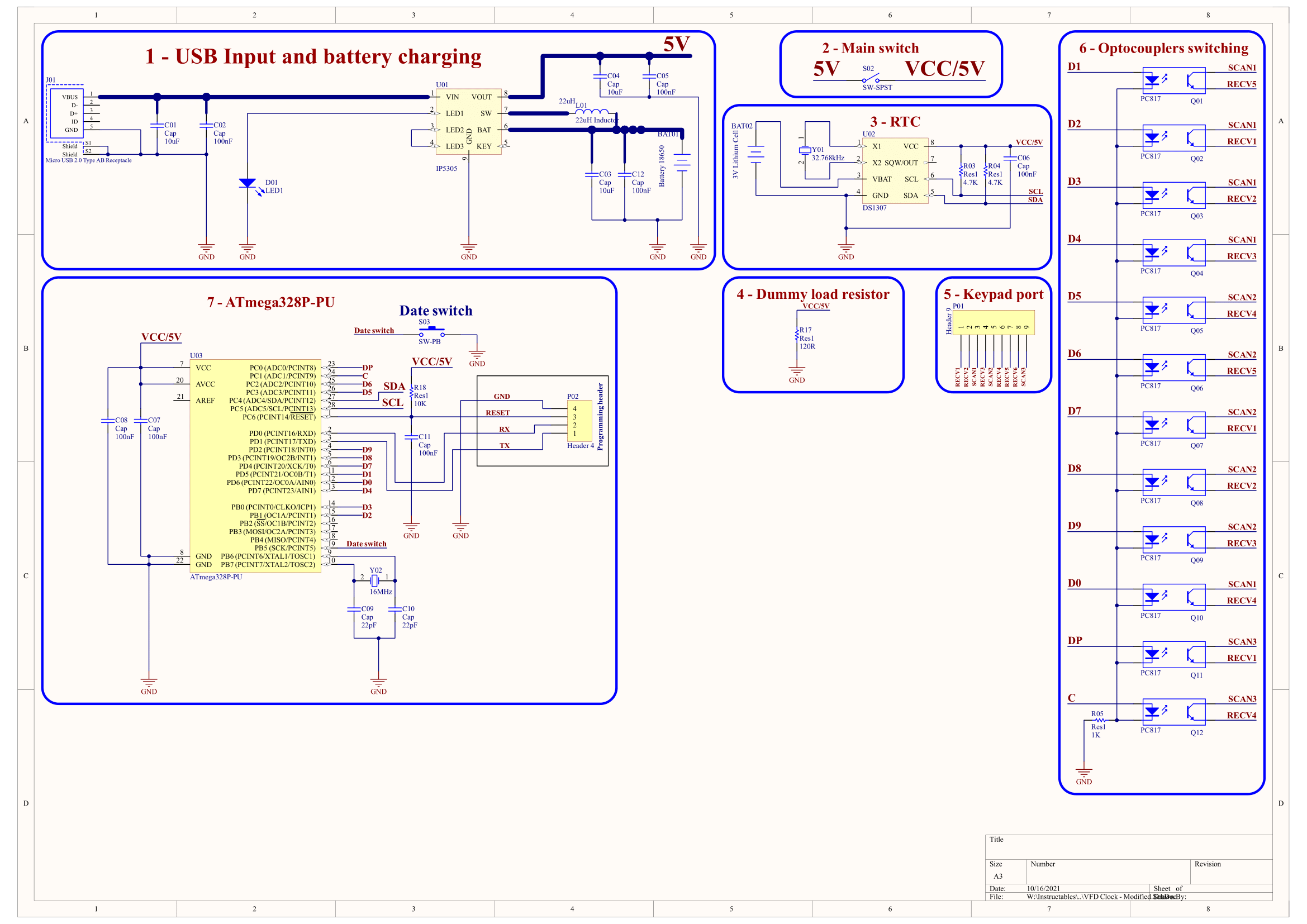
Task: Select capacitor C06 in RTC section
Action: click(1010, 158)
